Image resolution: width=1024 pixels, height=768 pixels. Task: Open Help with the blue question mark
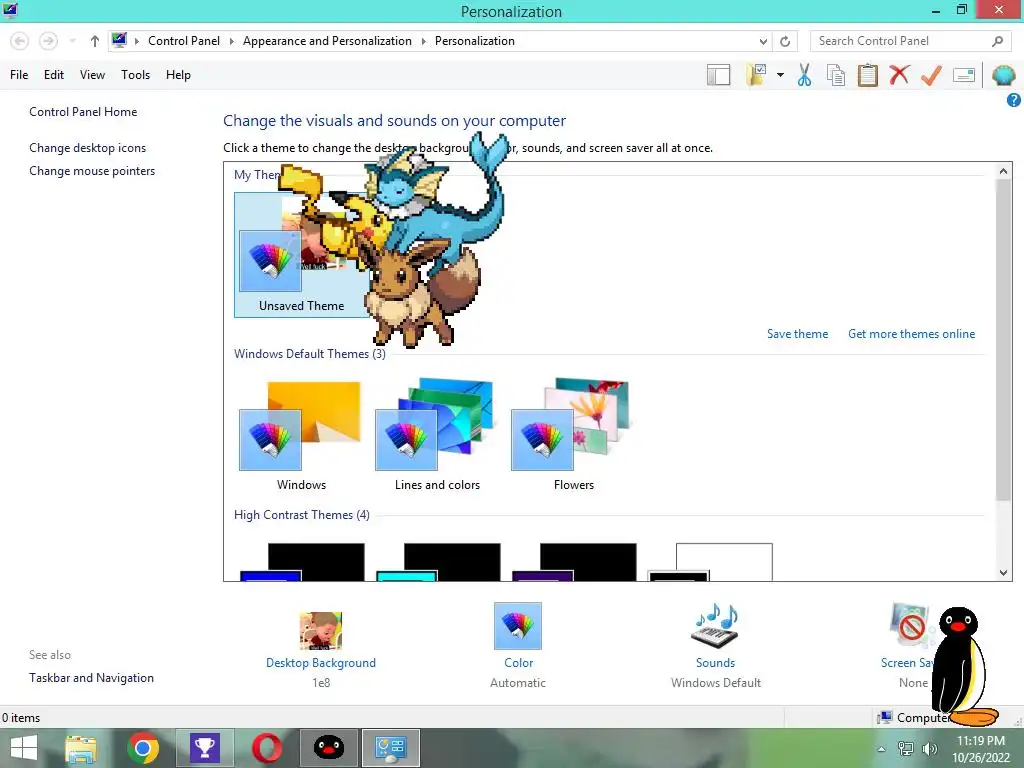tap(1014, 100)
